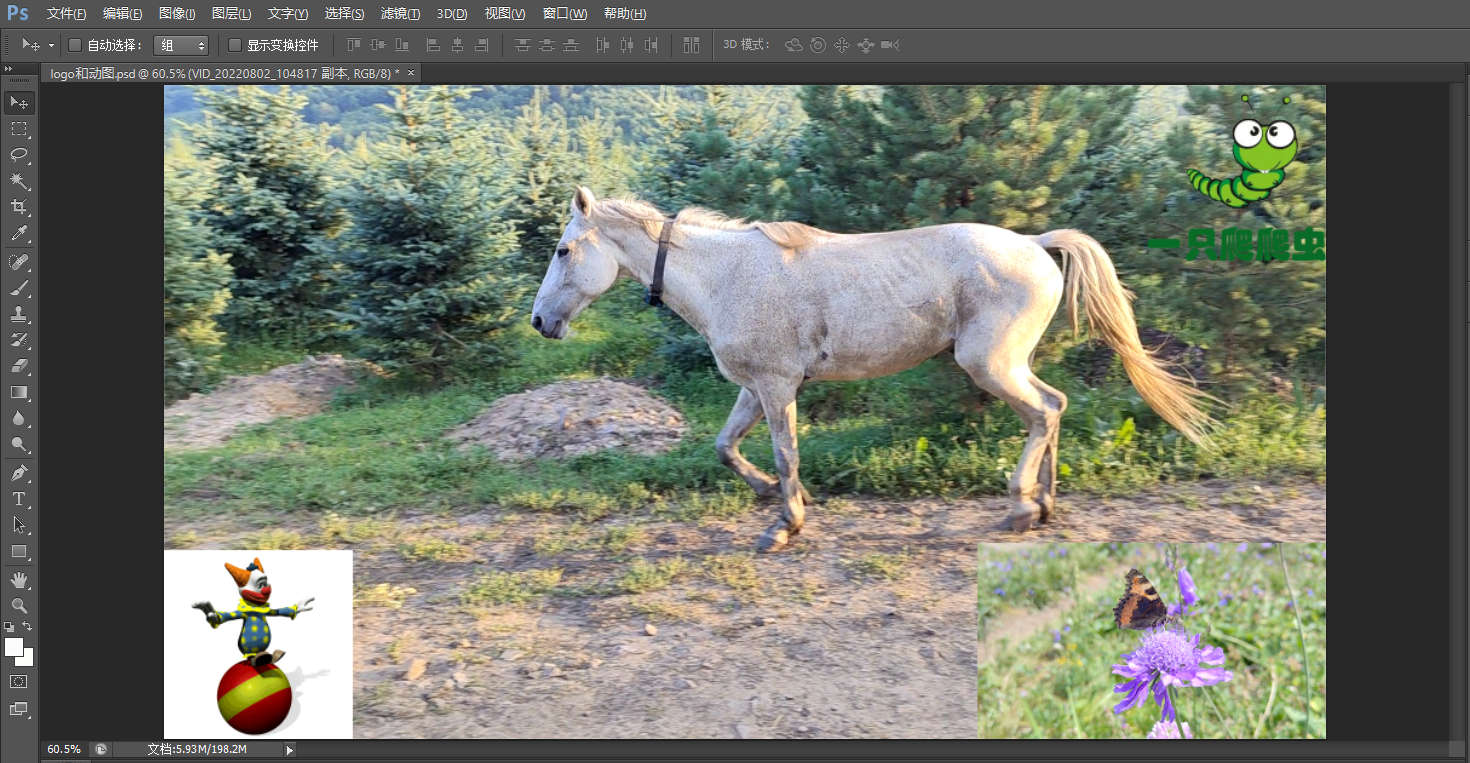This screenshot has height=763, width=1470.
Task: Click 3D rotate mode icon
Action: point(794,45)
